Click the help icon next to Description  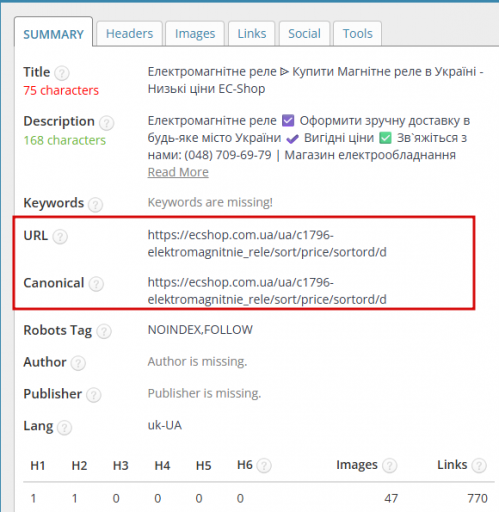click(107, 123)
